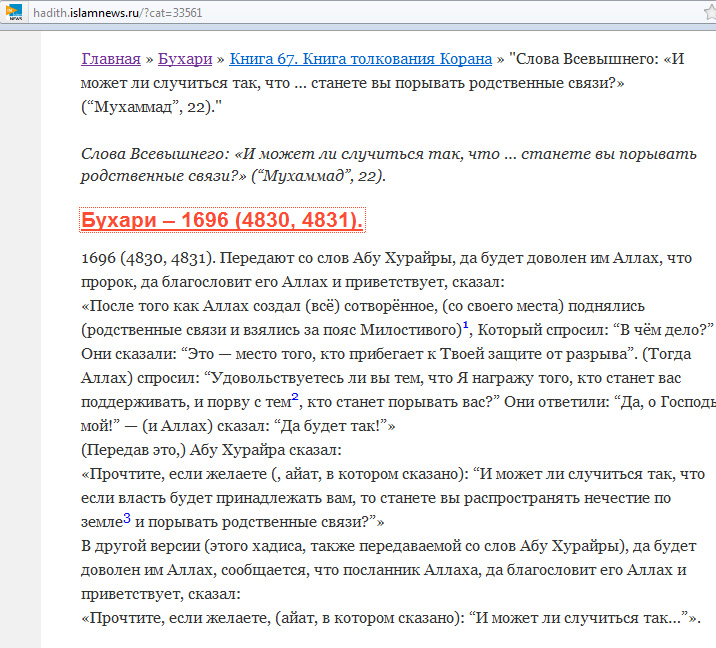Screen dimensions: 716x648
Task: Follow footnote reference 2 after тем
Action: (x=295, y=397)
